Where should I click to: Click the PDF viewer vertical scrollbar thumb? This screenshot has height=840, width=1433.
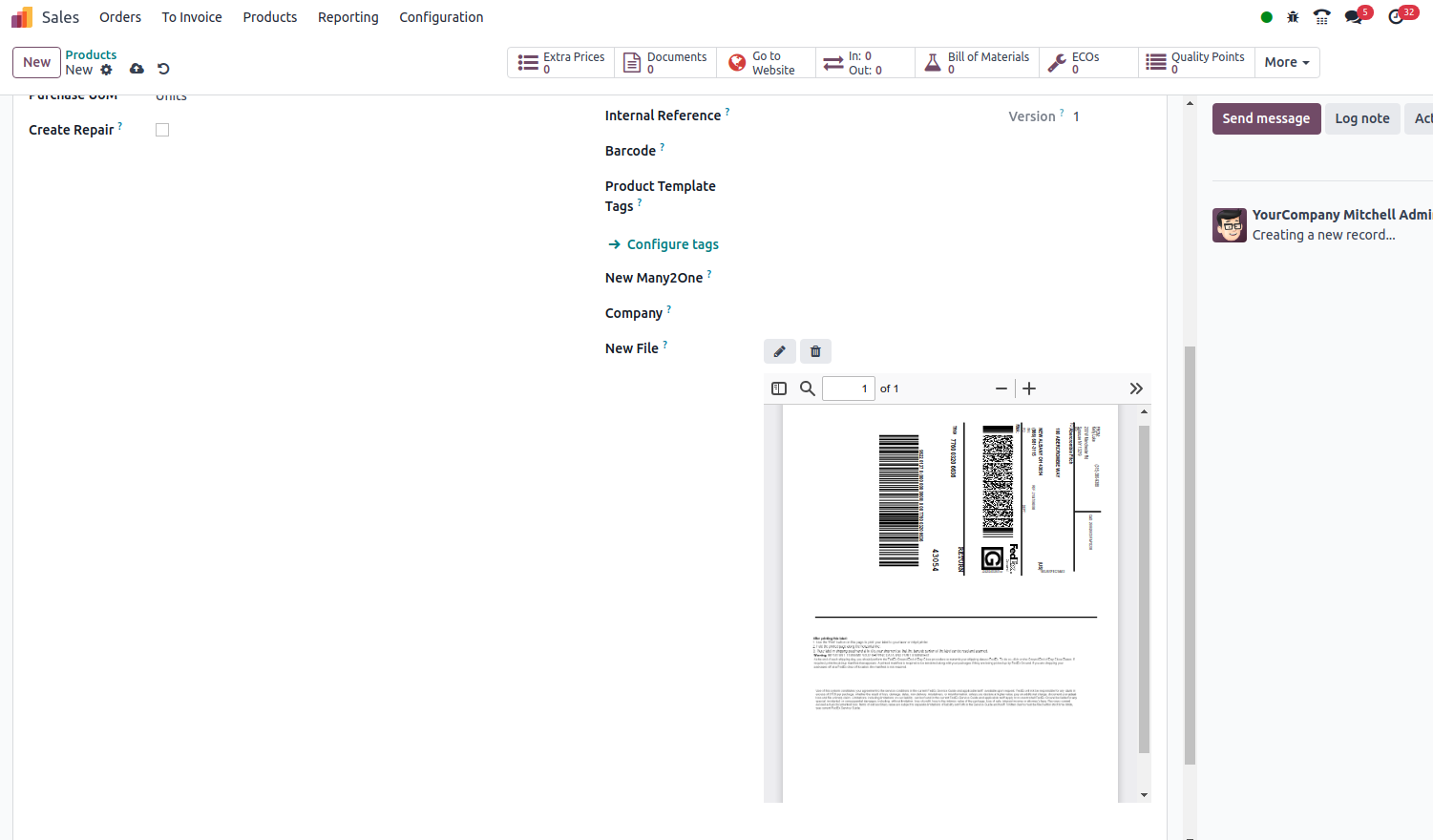coord(1144,589)
